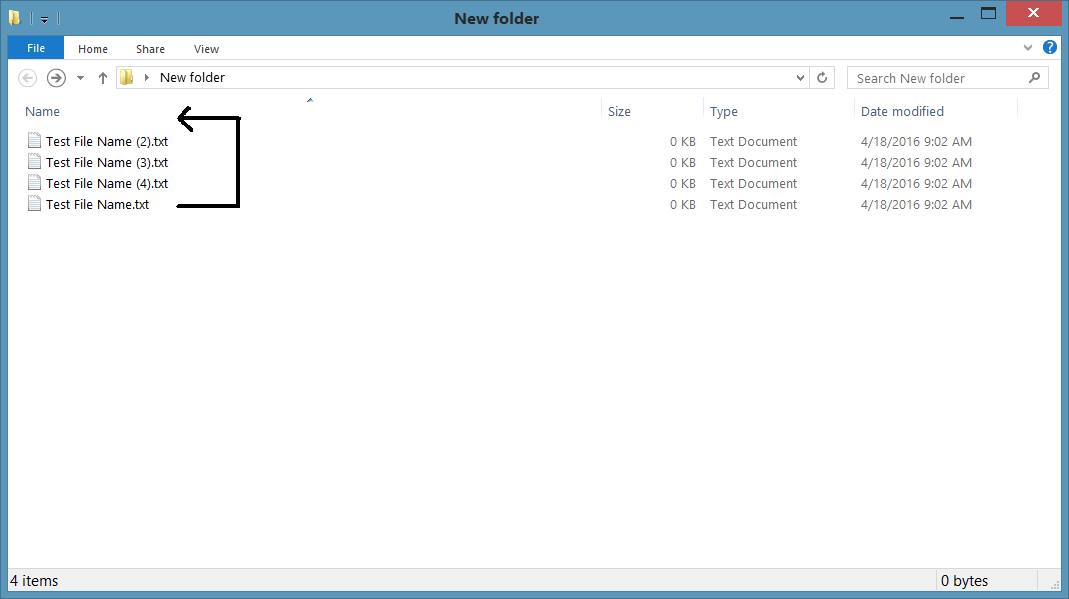
Task: Click the Back navigation arrow
Action: [27, 77]
